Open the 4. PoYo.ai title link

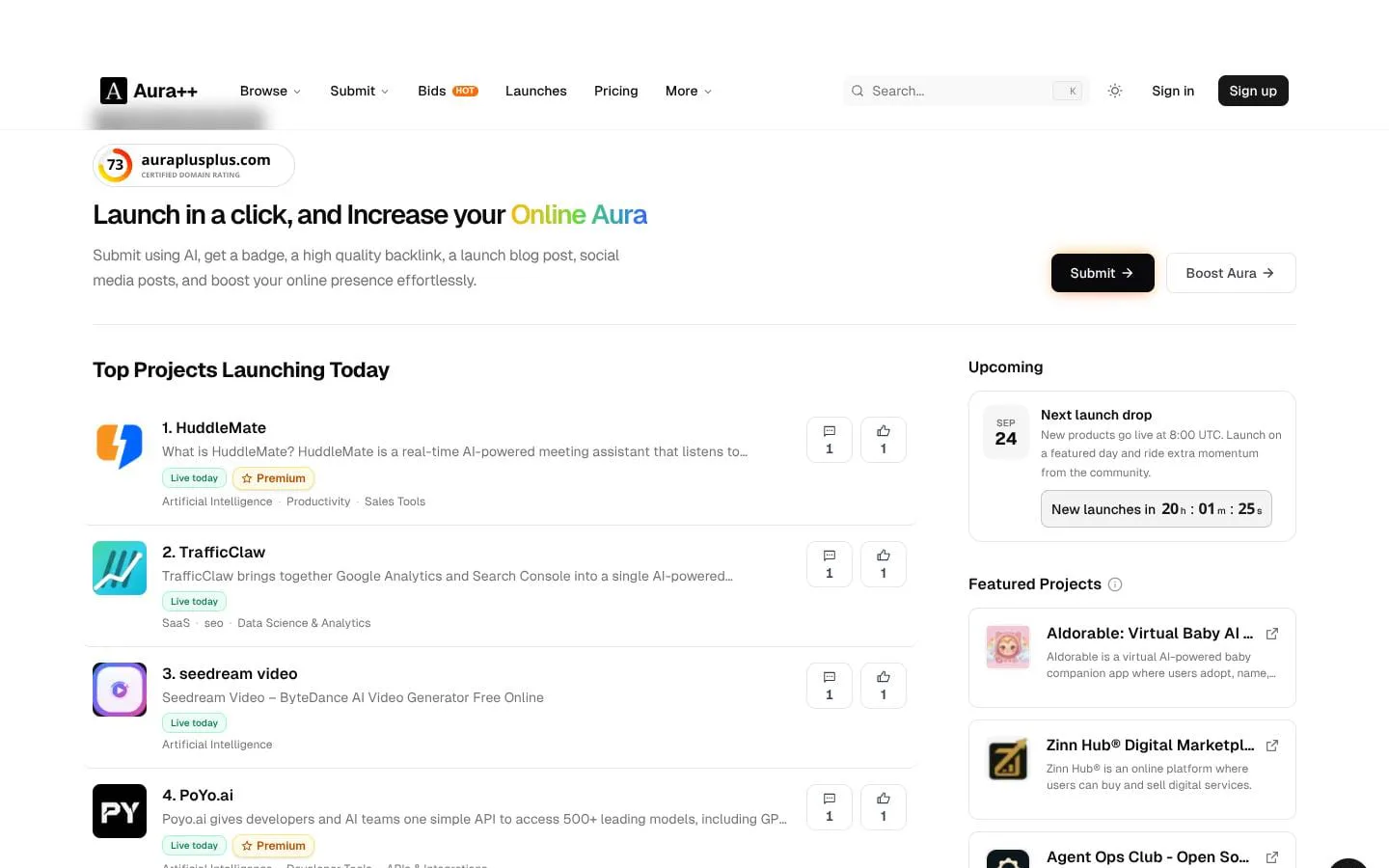(x=198, y=795)
